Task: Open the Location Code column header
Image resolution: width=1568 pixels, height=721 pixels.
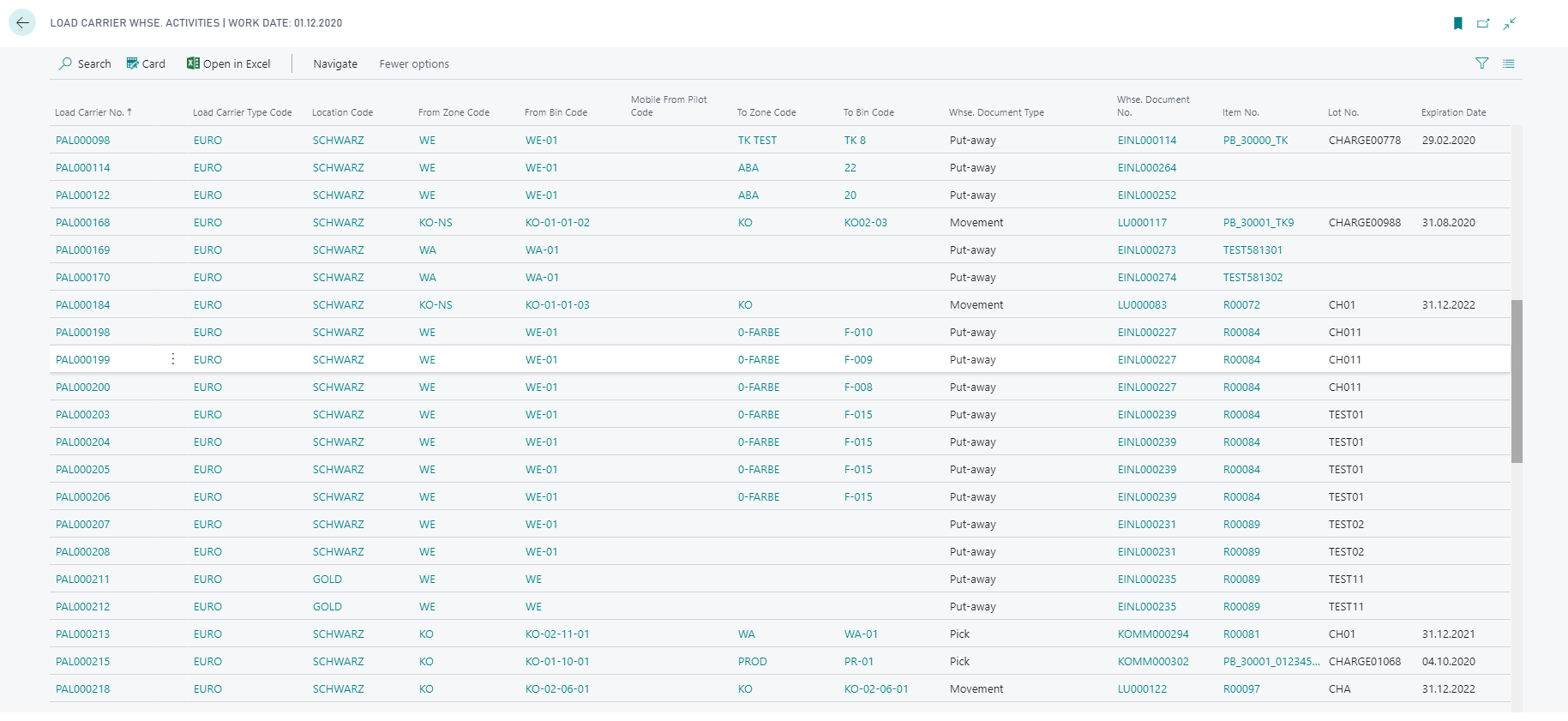Action: [342, 112]
